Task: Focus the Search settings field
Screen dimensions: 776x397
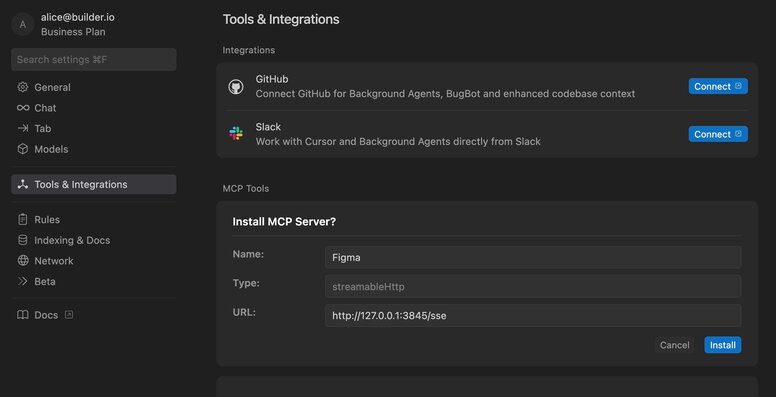Action: (94, 59)
